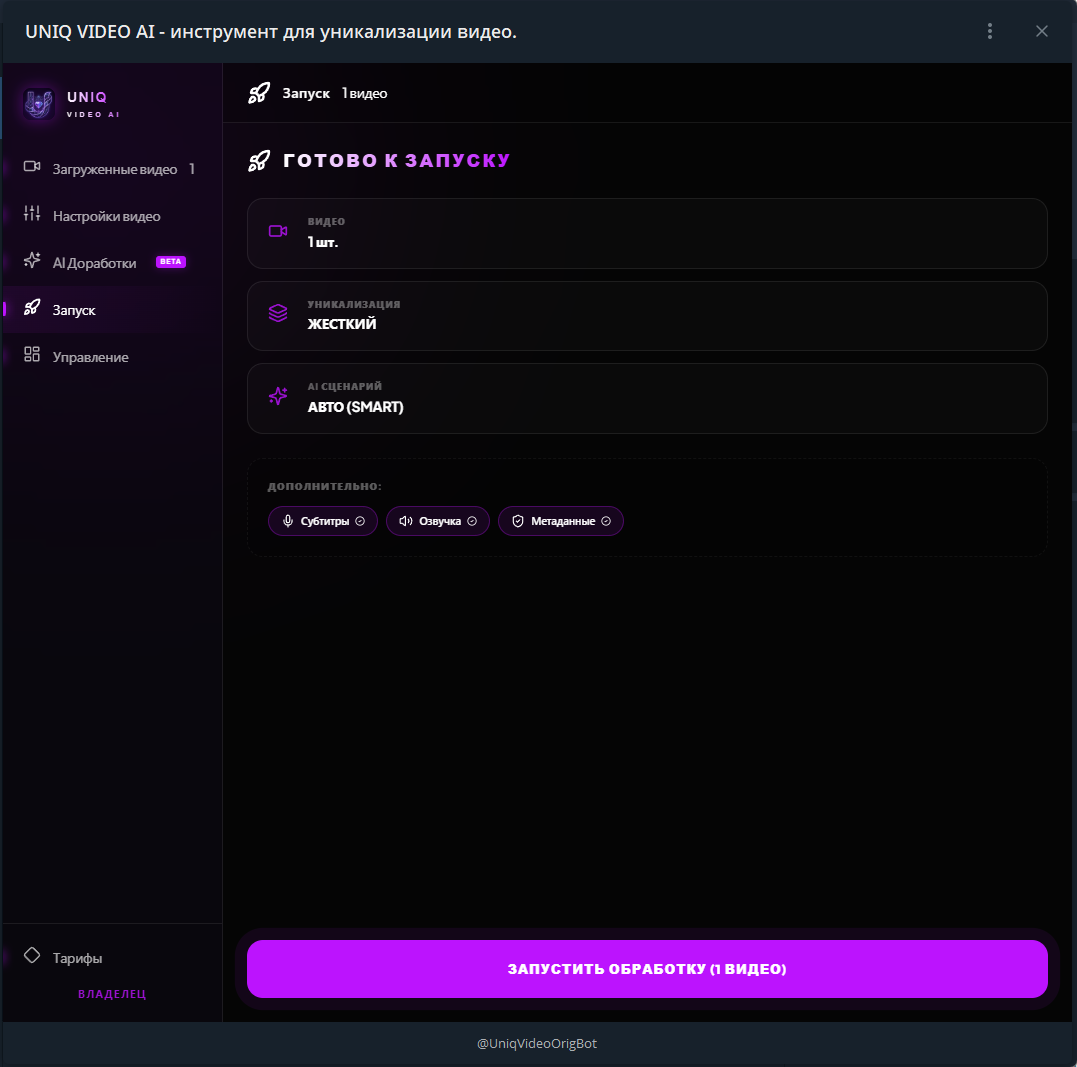Click the diamond icon beside Тарифы

(x=32, y=956)
